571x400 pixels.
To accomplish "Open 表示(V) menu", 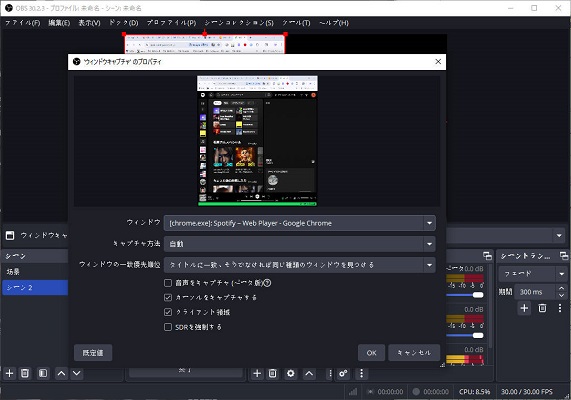I will (x=89, y=23).
